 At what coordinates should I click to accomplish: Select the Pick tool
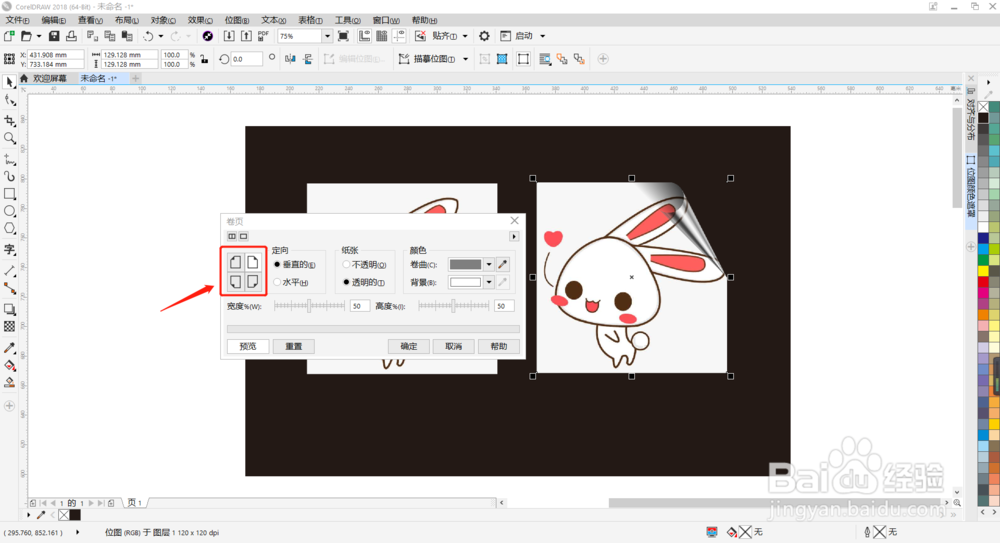point(10,82)
